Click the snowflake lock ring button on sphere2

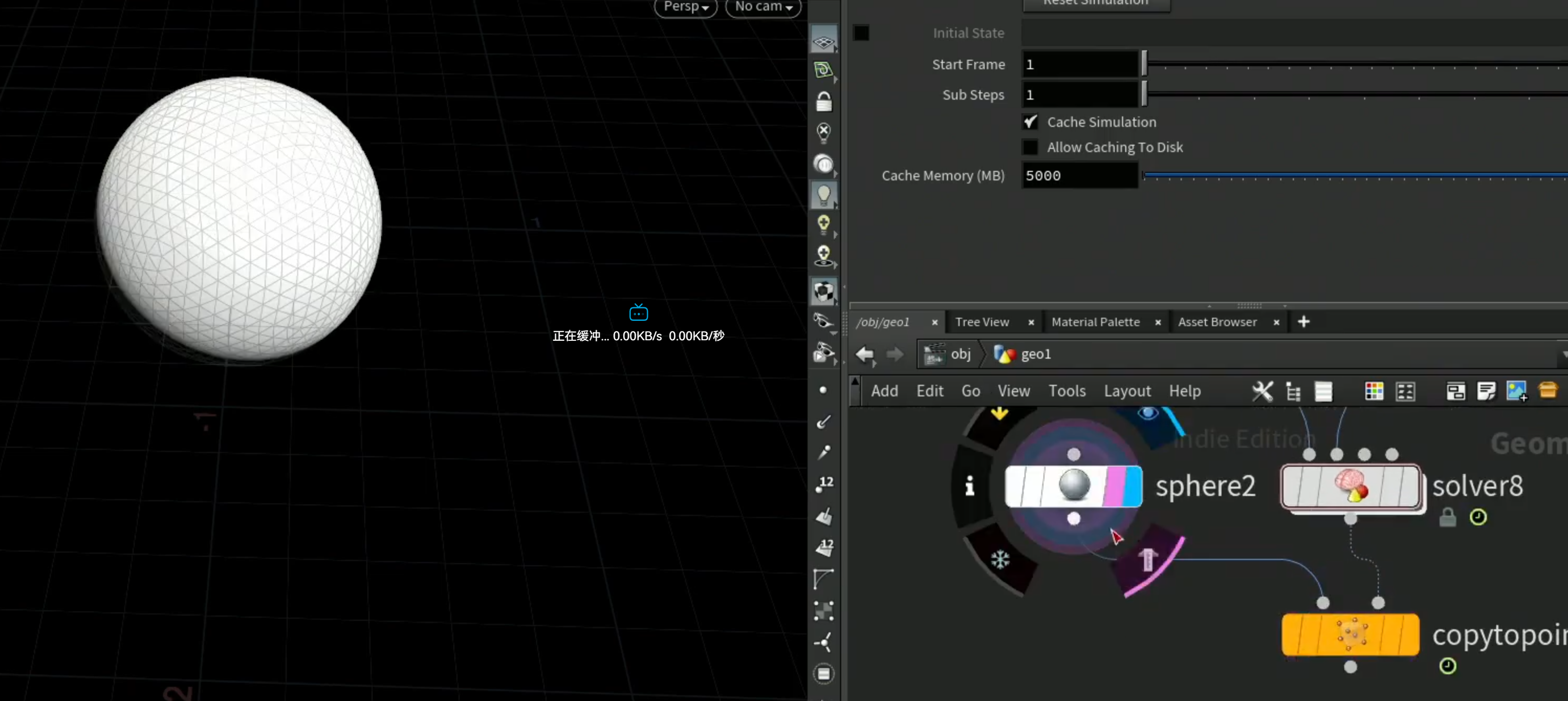(1000, 559)
